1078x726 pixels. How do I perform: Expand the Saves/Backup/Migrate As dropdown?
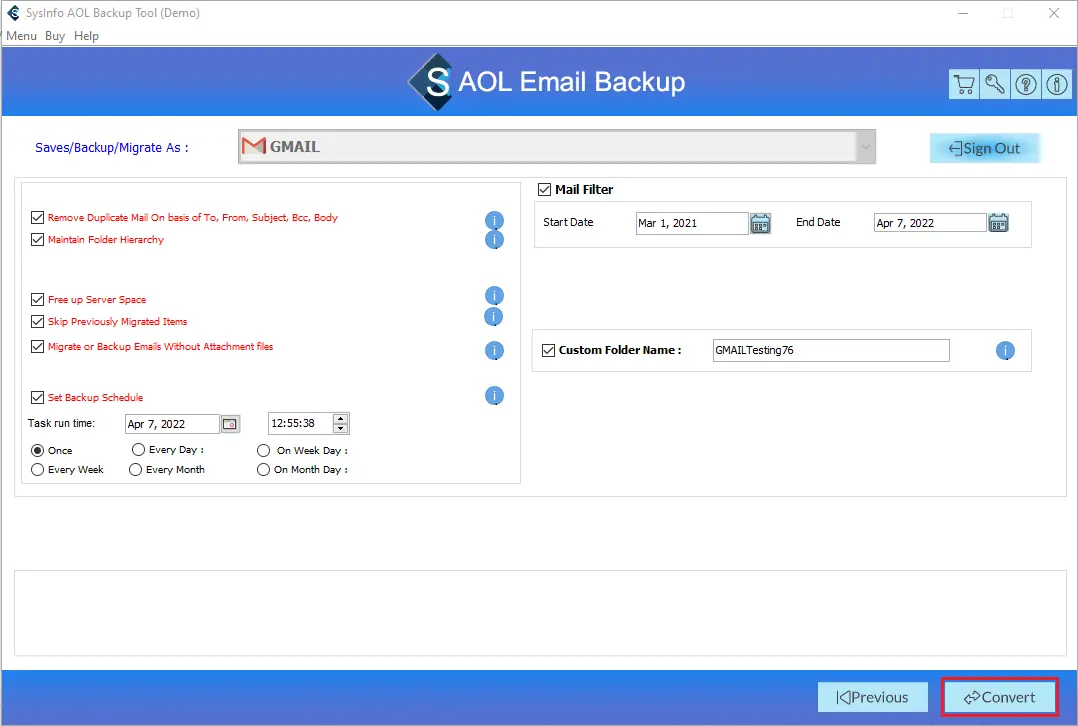(x=864, y=147)
